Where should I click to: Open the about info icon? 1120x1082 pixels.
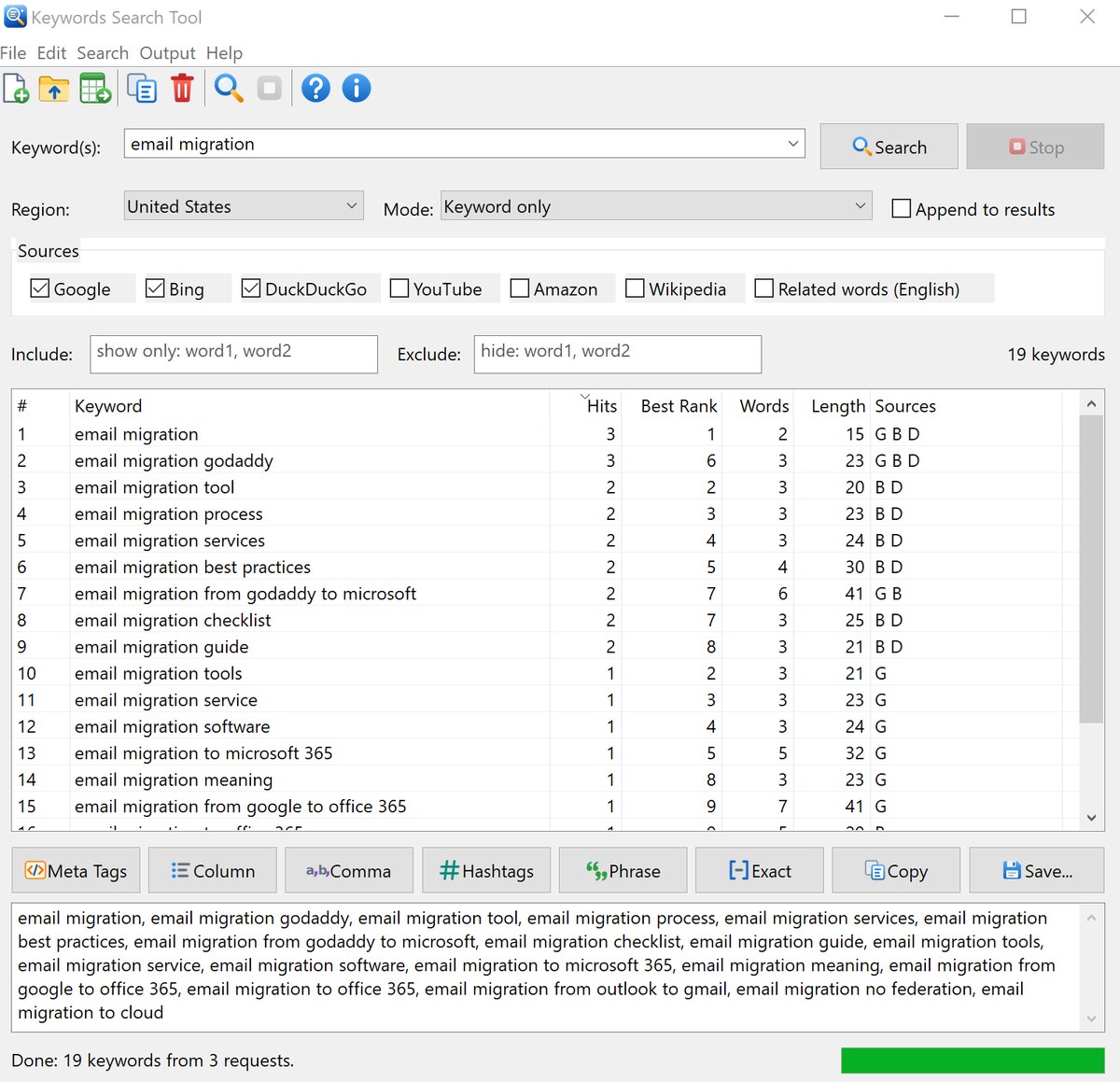click(357, 89)
